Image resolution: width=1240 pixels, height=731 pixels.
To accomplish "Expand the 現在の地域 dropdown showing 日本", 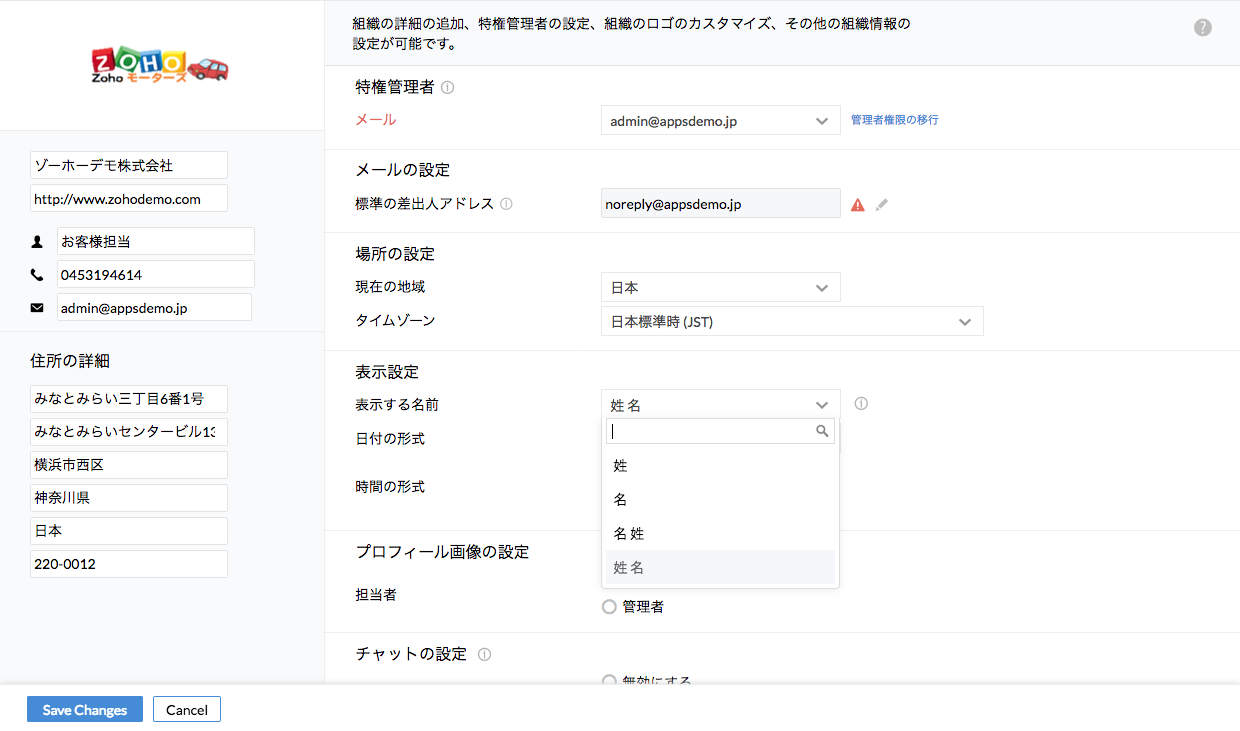I will click(x=720, y=288).
